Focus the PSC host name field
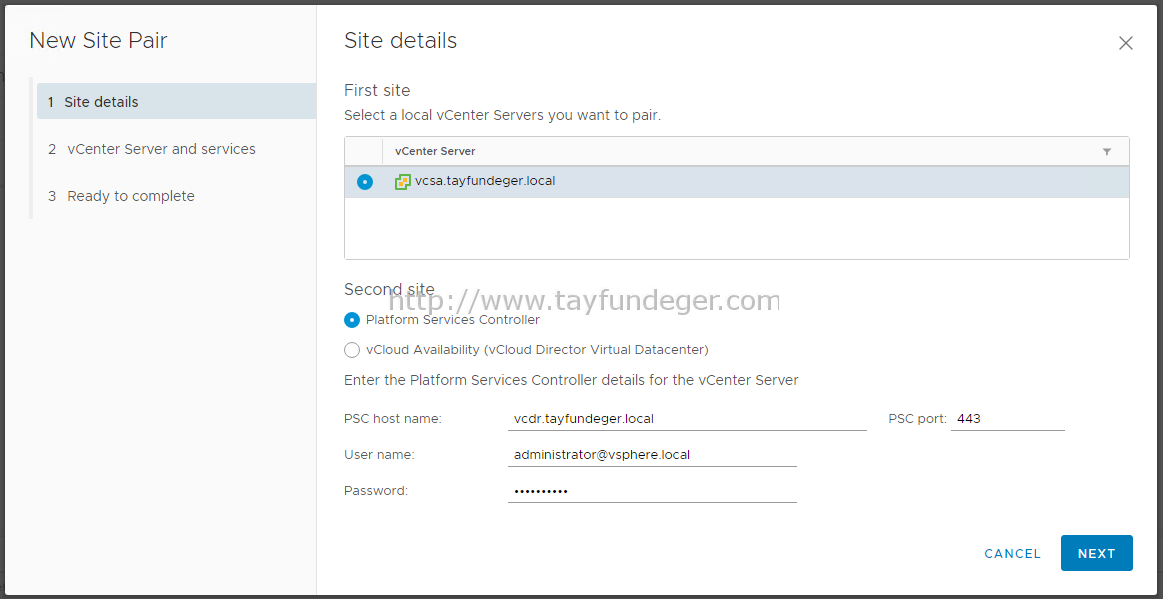This screenshot has width=1163, height=599. pos(687,418)
